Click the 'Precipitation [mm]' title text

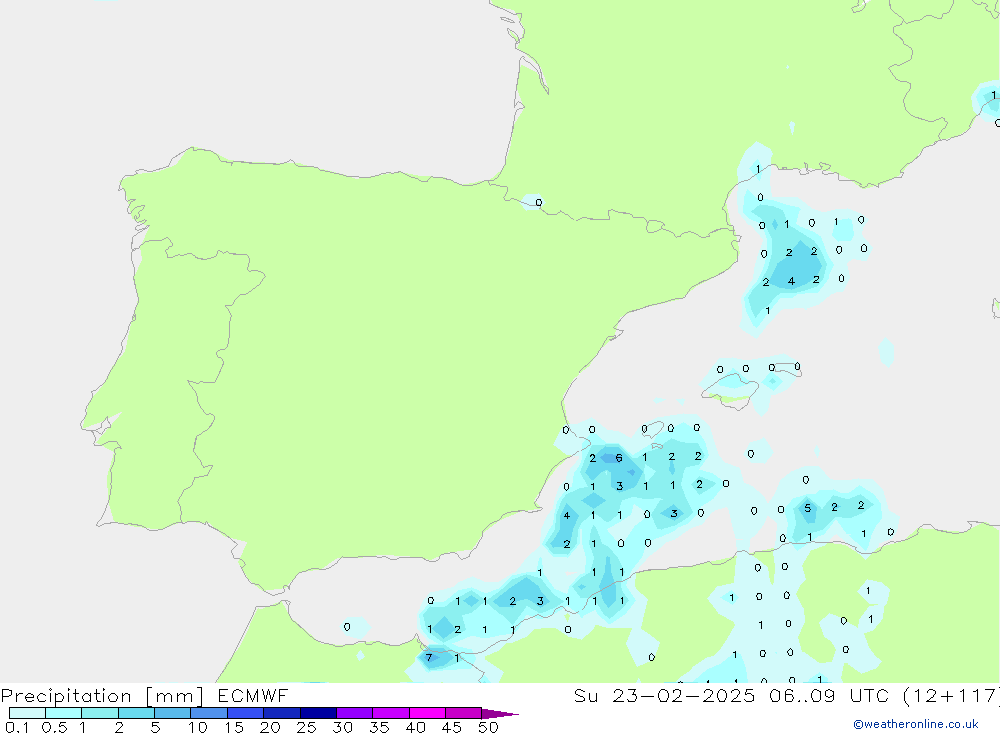(x=102, y=696)
